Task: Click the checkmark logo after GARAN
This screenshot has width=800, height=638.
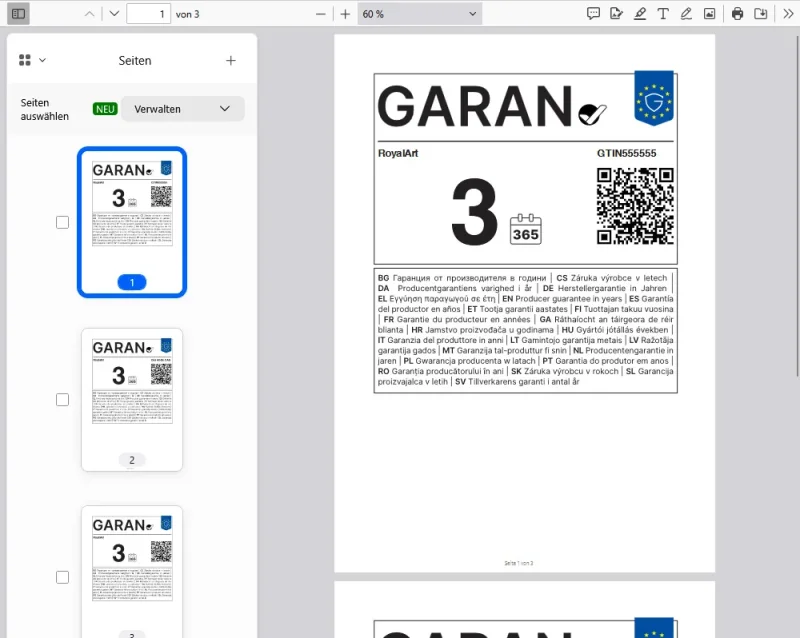Action: click(x=592, y=114)
